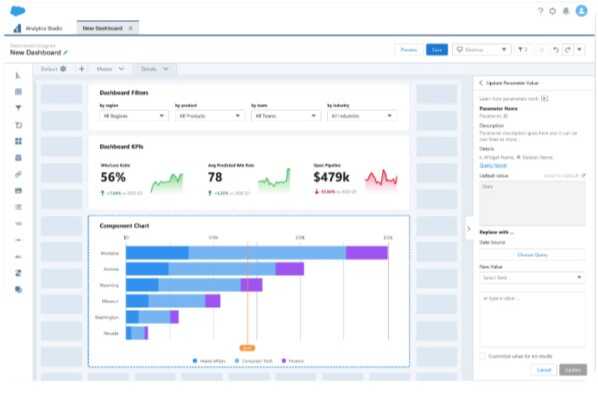Select the date widget sidebar icon
This screenshot has width=598, height=399.
[18, 190]
